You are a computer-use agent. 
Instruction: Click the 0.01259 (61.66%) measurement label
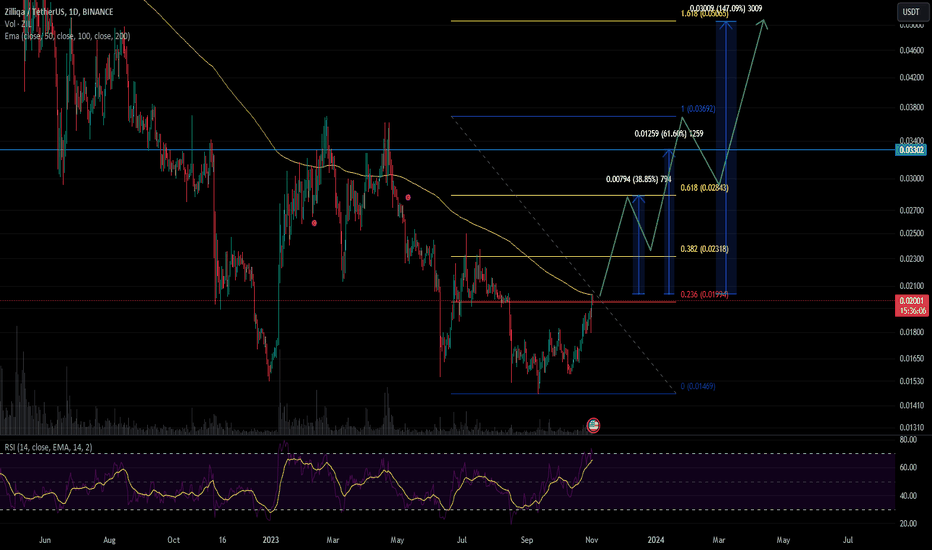tap(669, 134)
